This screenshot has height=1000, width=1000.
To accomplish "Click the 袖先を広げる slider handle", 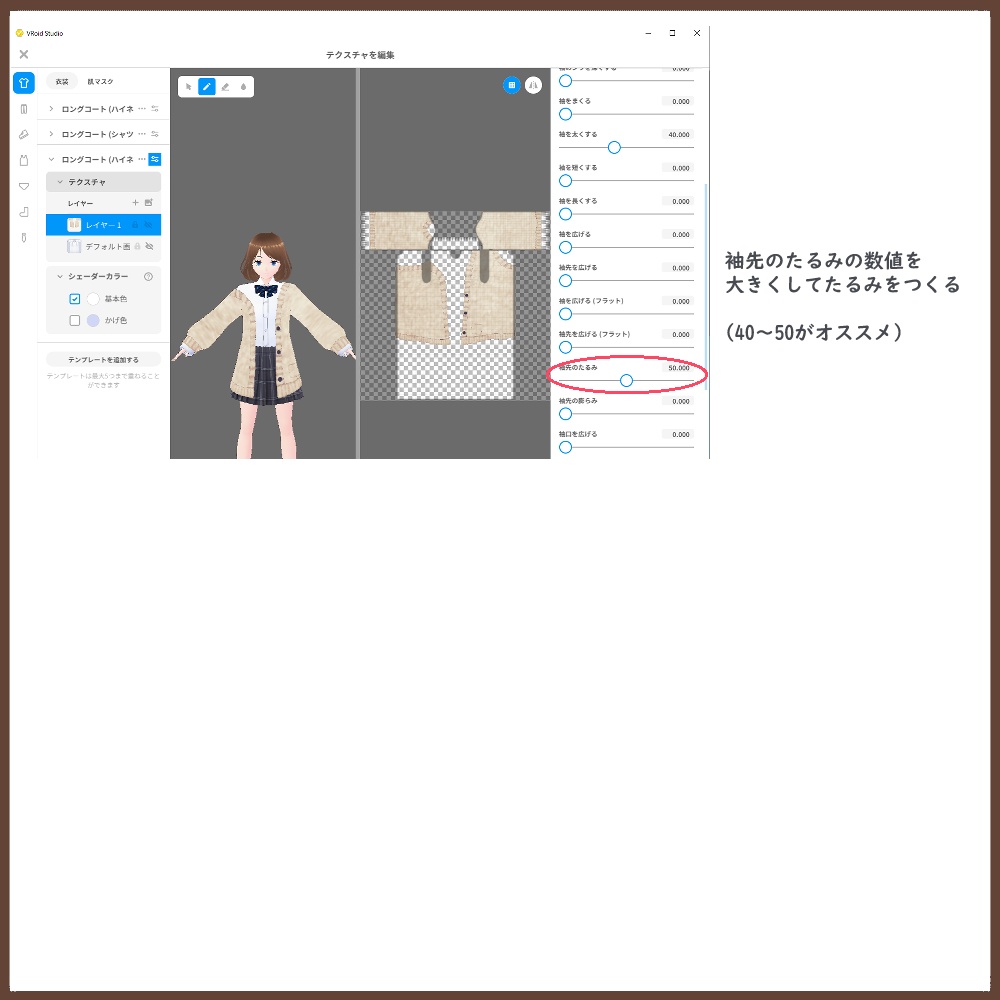I will pyautogui.click(x=565, y=281).
